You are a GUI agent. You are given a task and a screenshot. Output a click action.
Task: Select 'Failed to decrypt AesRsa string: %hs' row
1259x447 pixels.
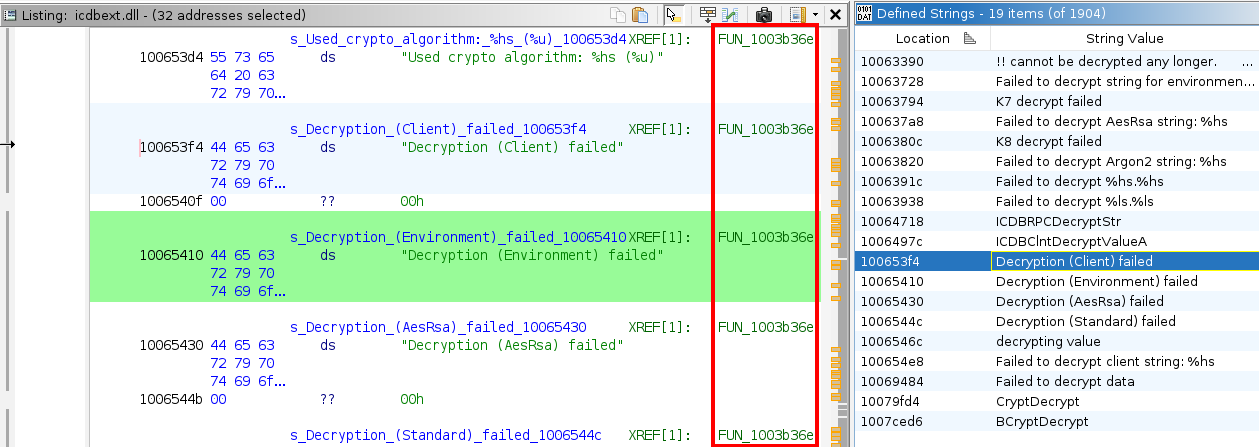click(x=1056, y=121)
